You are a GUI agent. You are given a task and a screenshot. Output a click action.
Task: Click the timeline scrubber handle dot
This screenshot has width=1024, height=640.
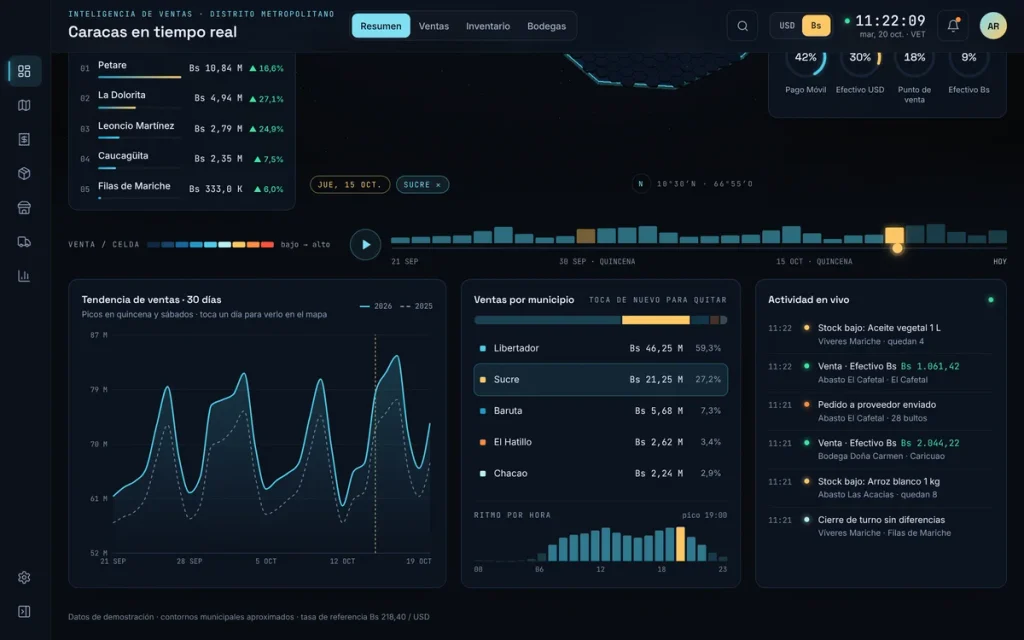[897, 248]
